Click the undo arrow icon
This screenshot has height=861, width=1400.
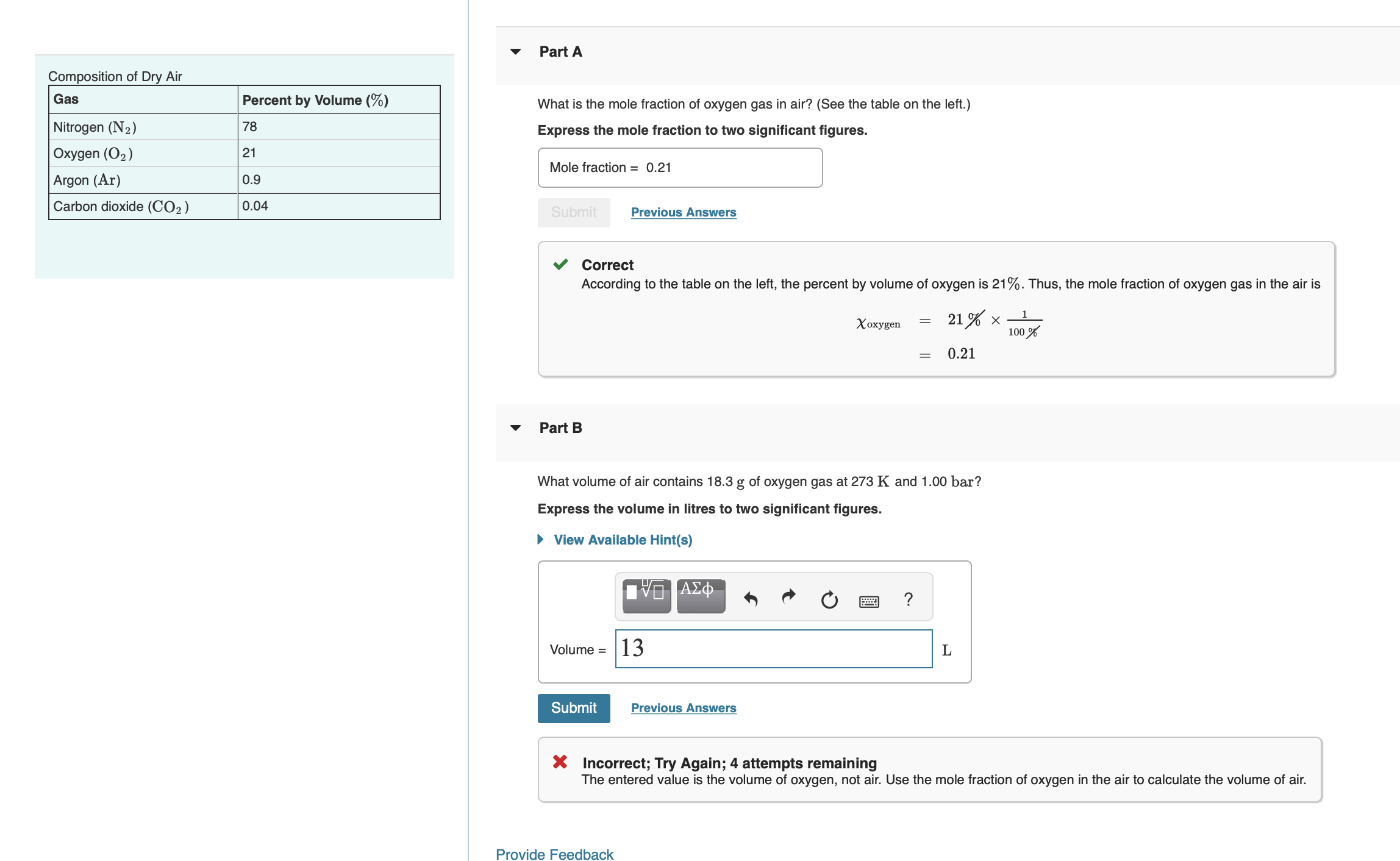751,599
